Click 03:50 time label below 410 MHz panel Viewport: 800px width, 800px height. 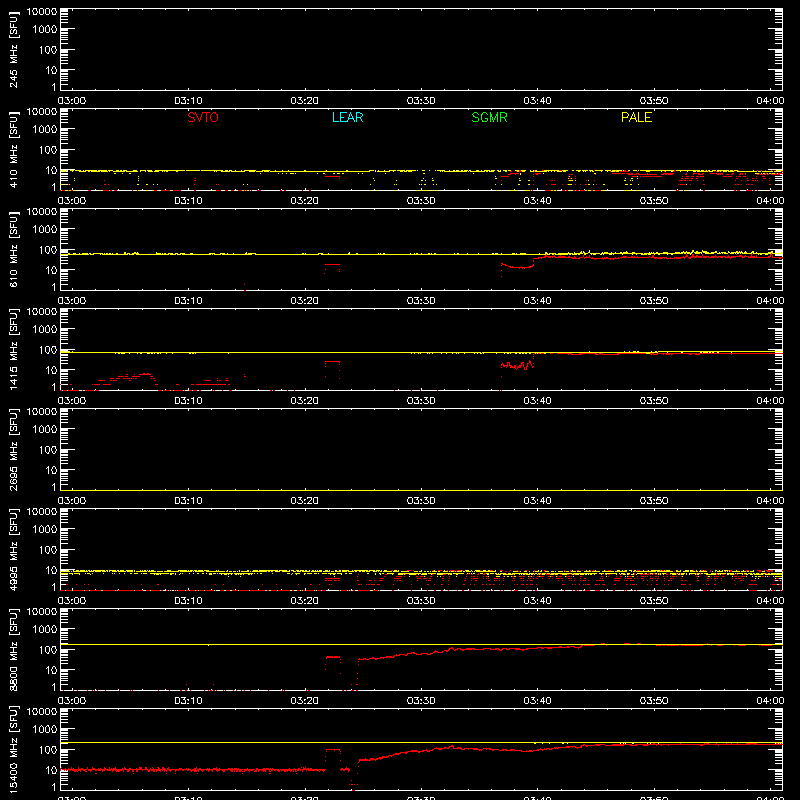[x=654, y=201]
